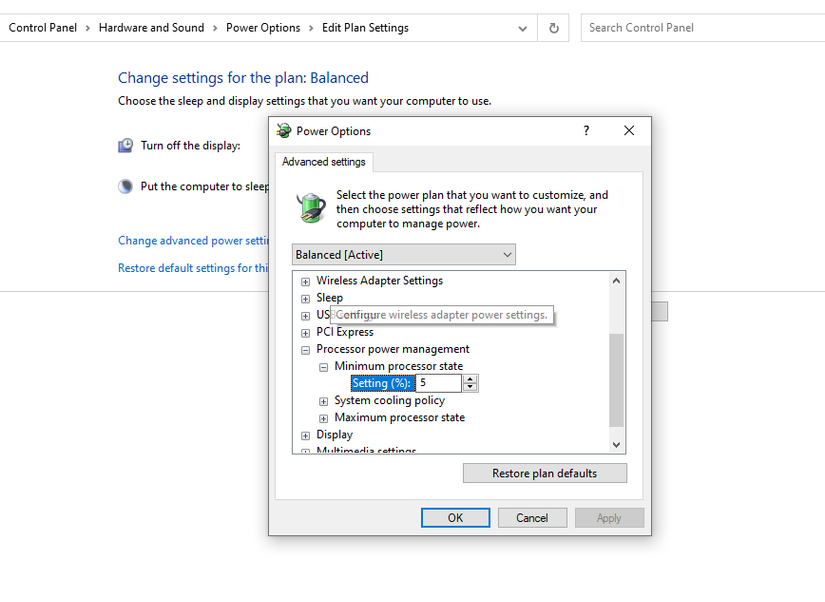Click the settings list scrollbar down arrow
825x602 pixels.
(616, 444)
